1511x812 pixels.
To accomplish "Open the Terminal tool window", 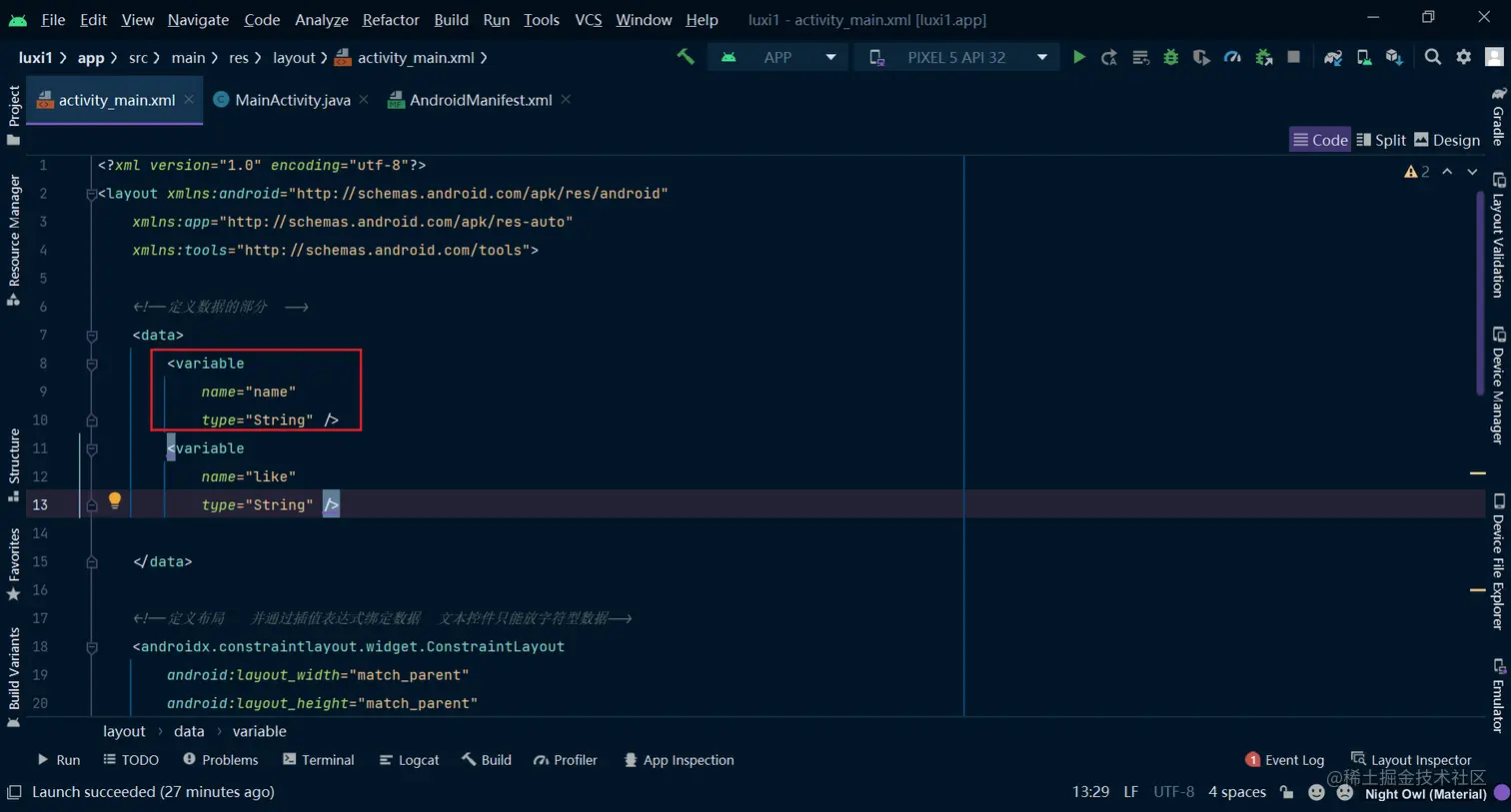I will point(318,760).
